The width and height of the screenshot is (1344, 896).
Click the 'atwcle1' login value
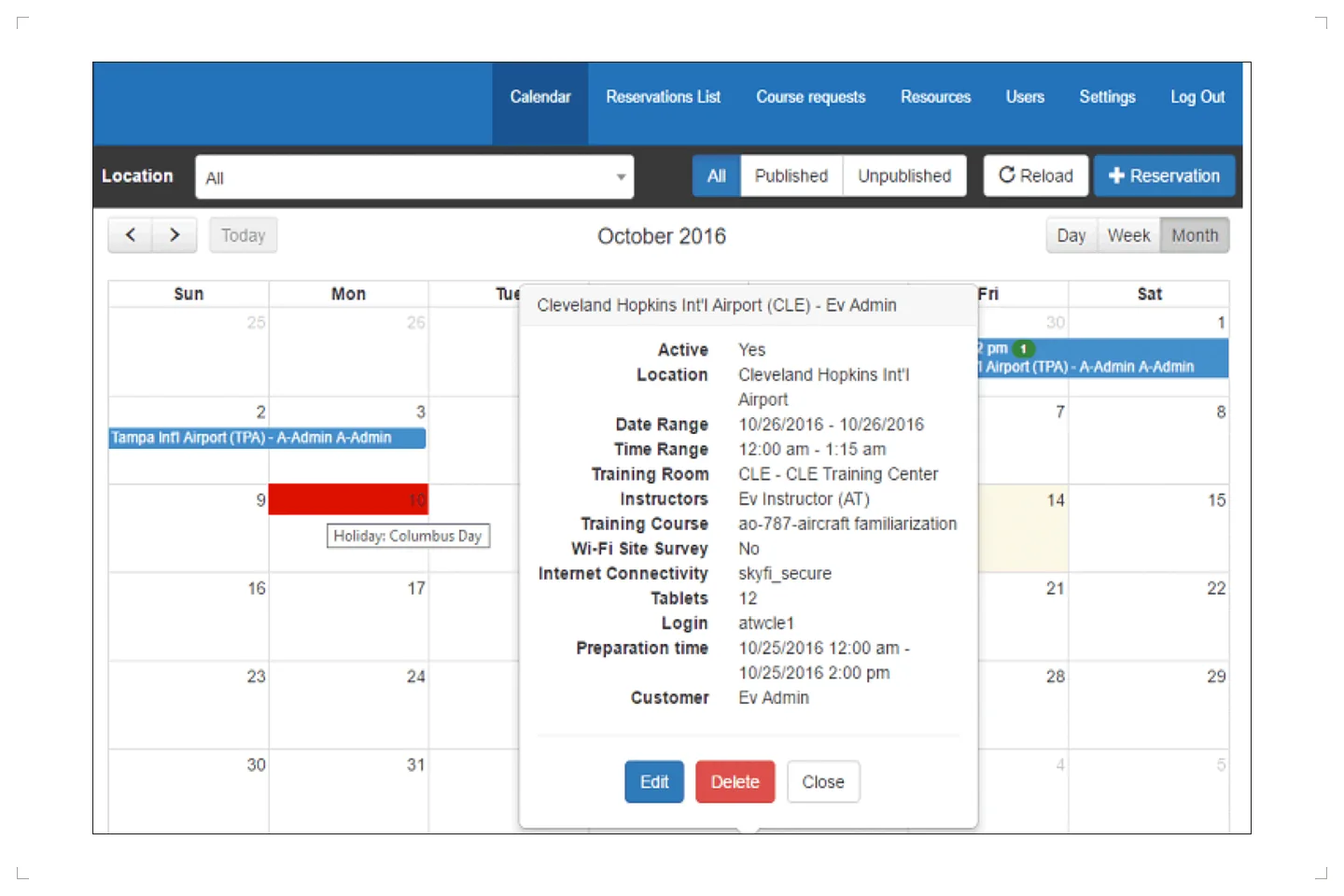[x=766, y=623]
